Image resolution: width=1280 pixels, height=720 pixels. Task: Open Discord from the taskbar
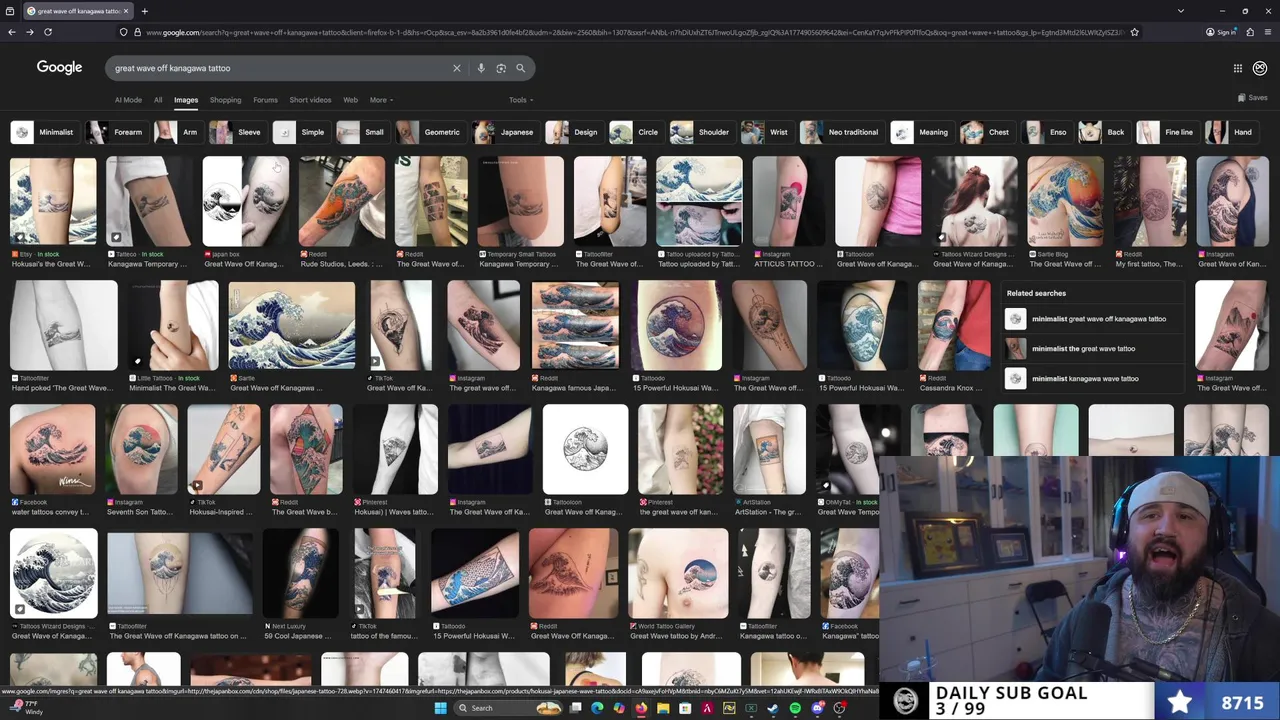(817, 708)
